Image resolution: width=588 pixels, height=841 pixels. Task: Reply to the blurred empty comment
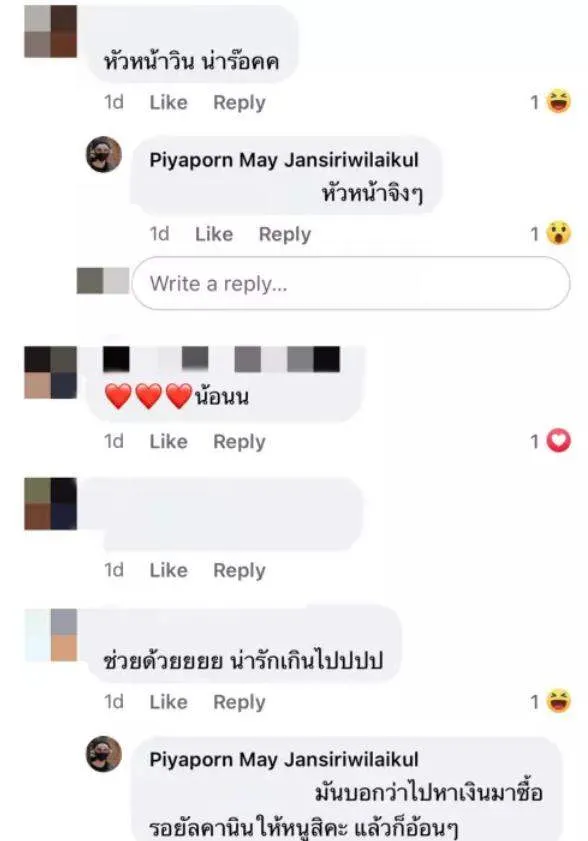tap(239, 570)
